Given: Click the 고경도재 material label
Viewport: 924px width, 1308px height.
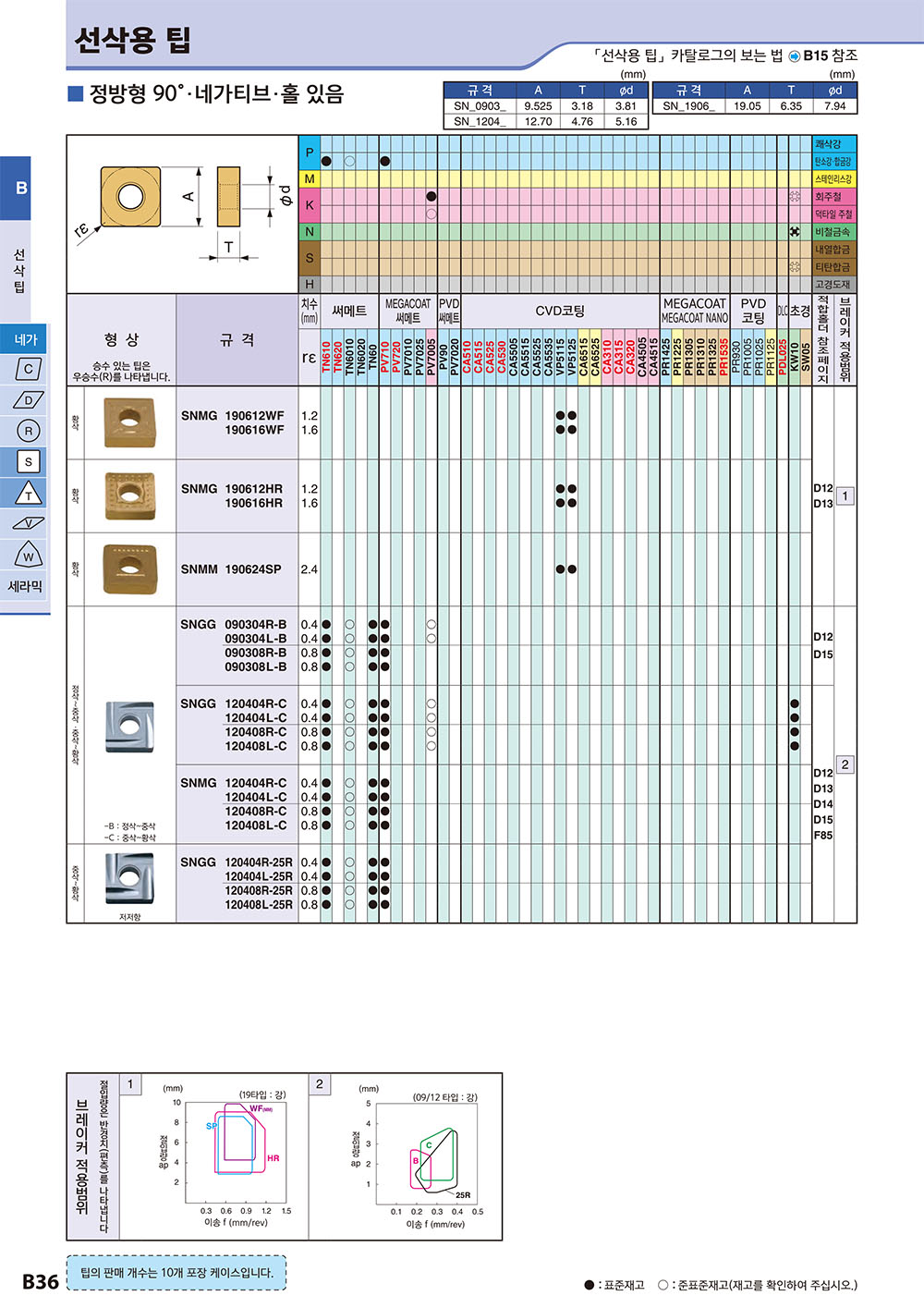Looking at the screenshot, I should click(x=834, y=285).
